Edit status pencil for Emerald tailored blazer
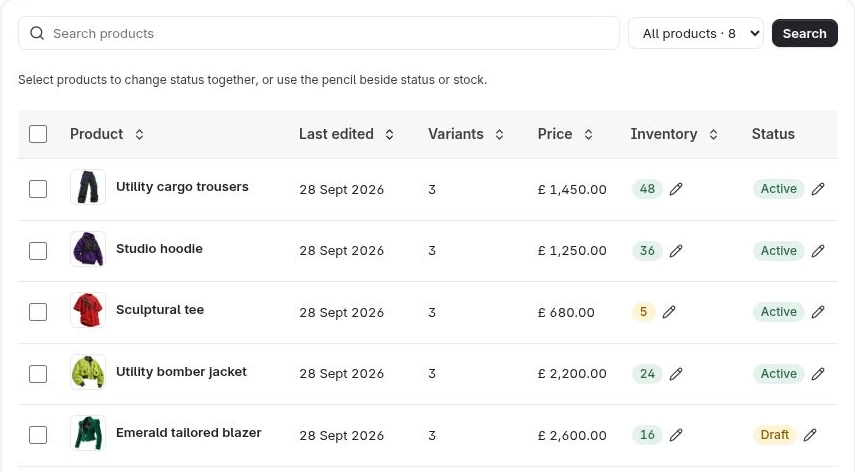The image size is (855, 472). (810, 435)
